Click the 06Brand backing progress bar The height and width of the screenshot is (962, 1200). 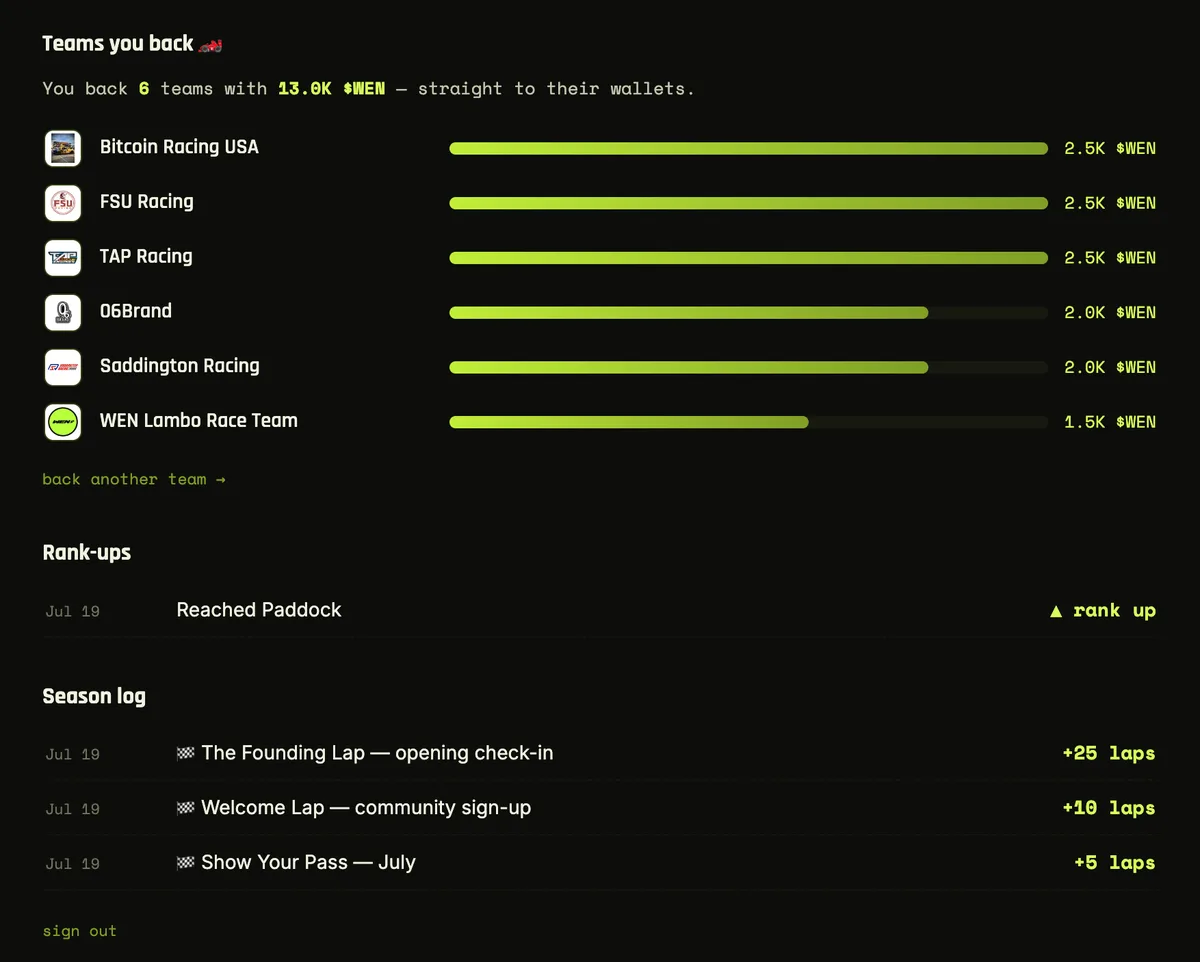coord(748,313)
